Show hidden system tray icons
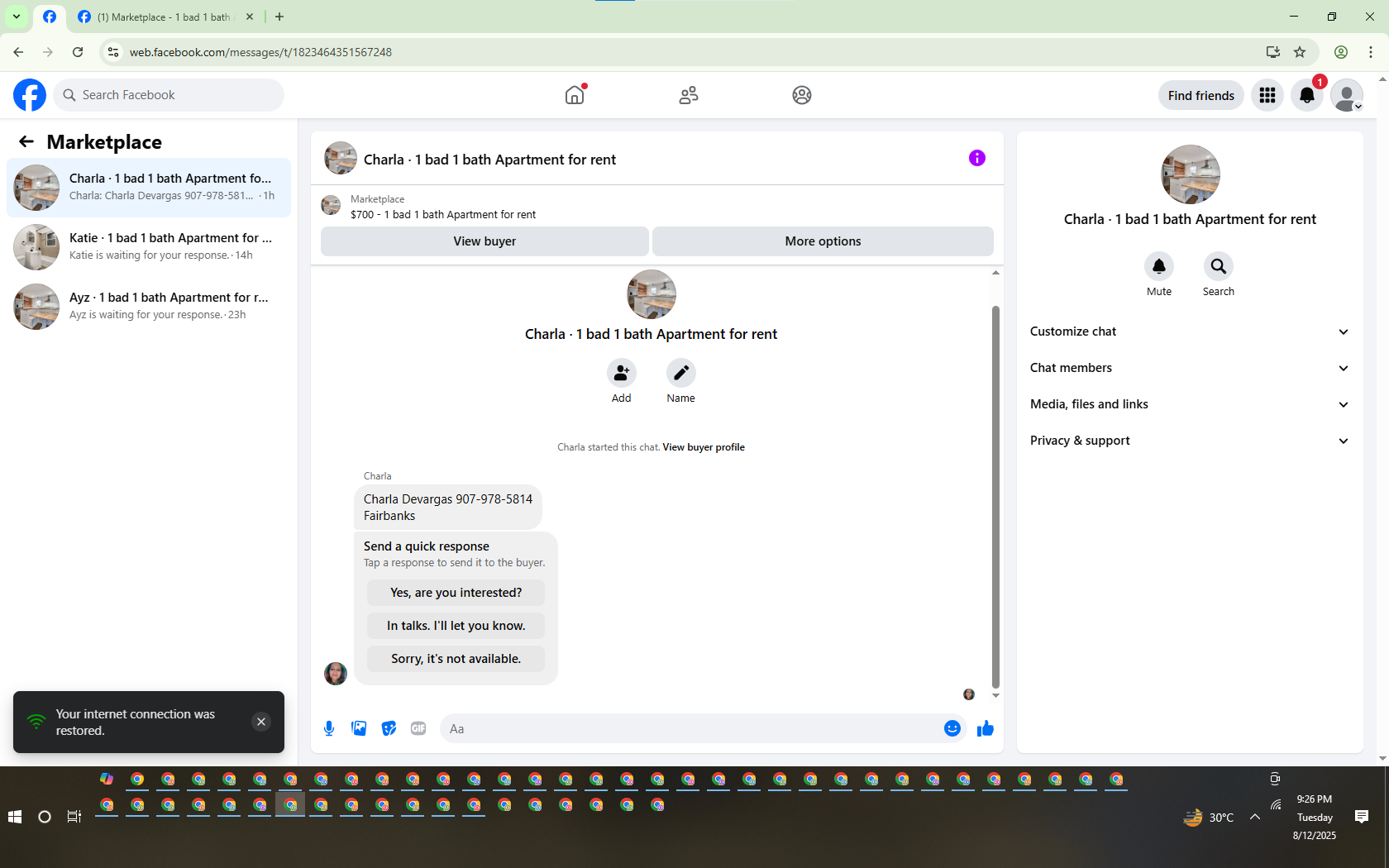Viewport: 1389px width, 868px height. click(1255, 817)
